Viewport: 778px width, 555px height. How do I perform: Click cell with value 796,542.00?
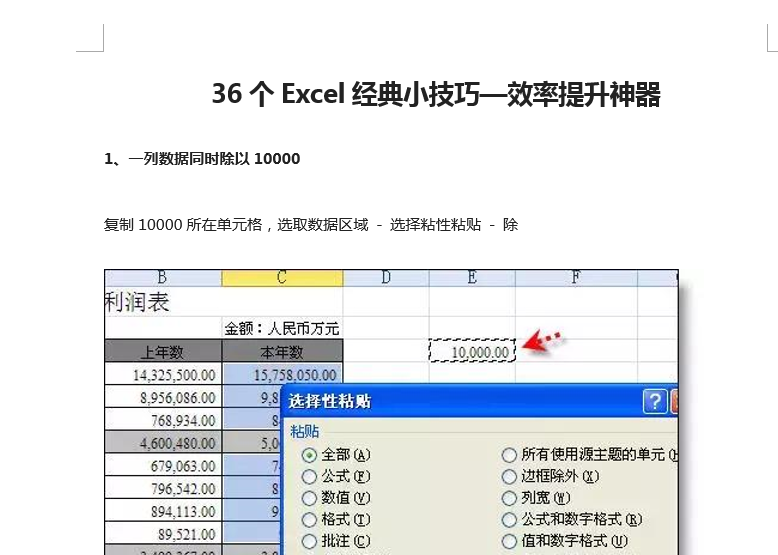click(163, 488)
